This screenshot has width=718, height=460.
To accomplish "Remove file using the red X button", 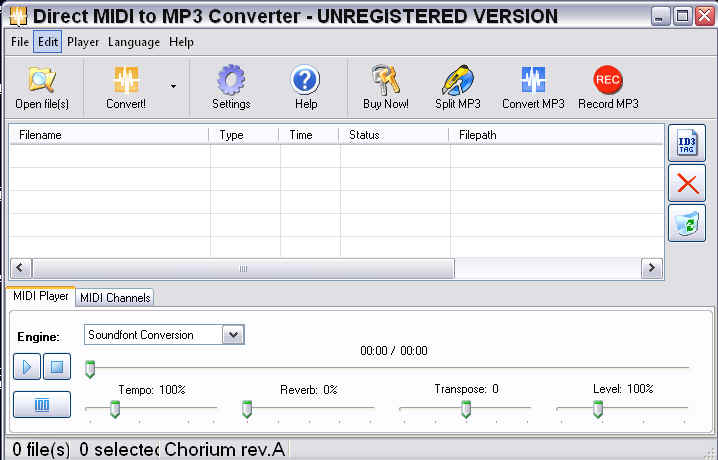I will tap(686, 184).
